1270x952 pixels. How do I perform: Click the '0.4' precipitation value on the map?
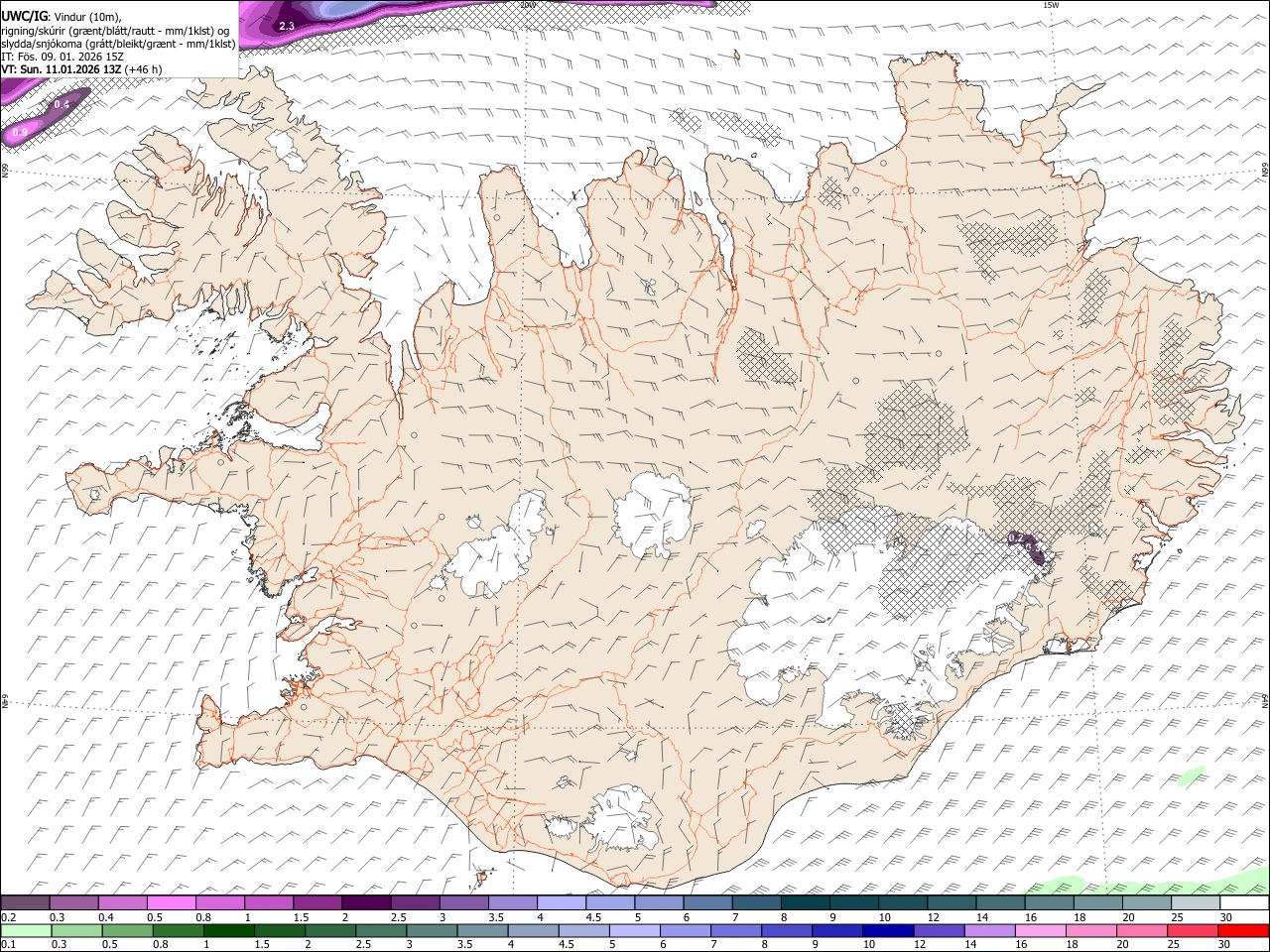tap(62, 104)
